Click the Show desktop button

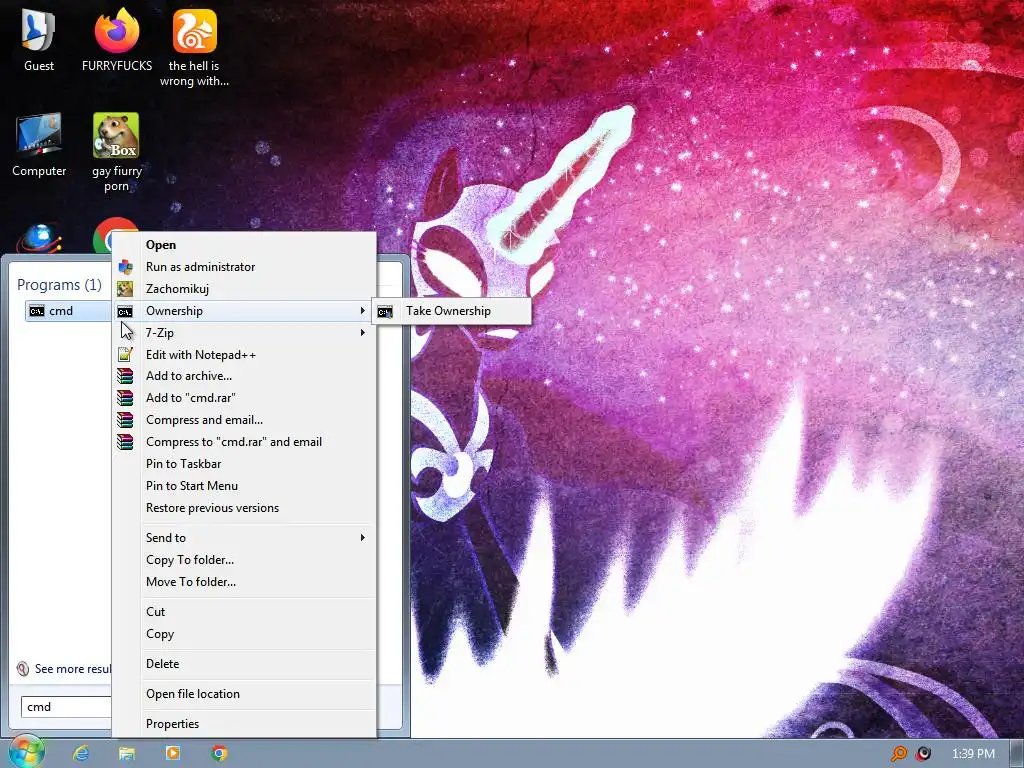[x=1017, y=754]
